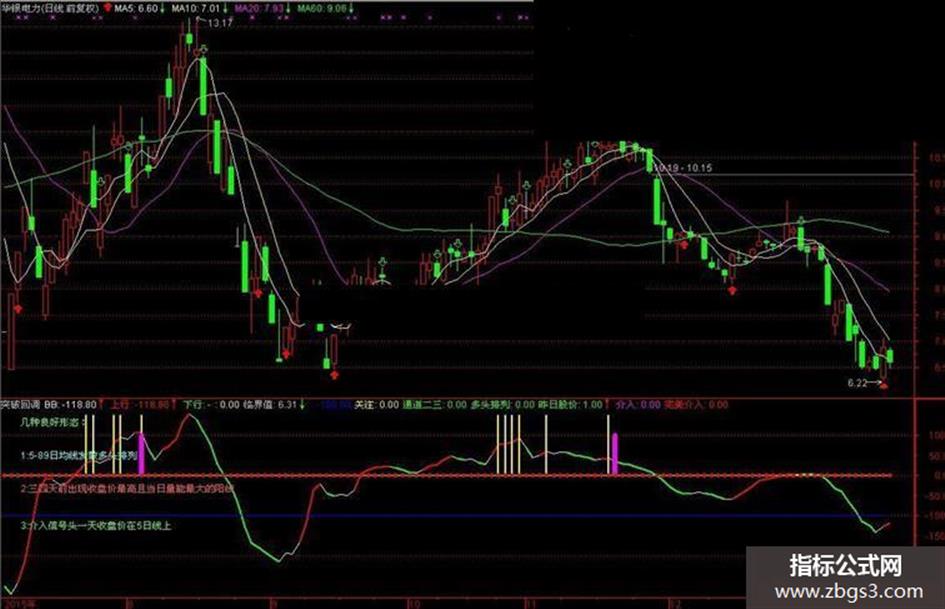The width and height of the screenshot is (945, 609).
Task: Click the down arrow after the MA10 value
Action: (x=225, y=8)
